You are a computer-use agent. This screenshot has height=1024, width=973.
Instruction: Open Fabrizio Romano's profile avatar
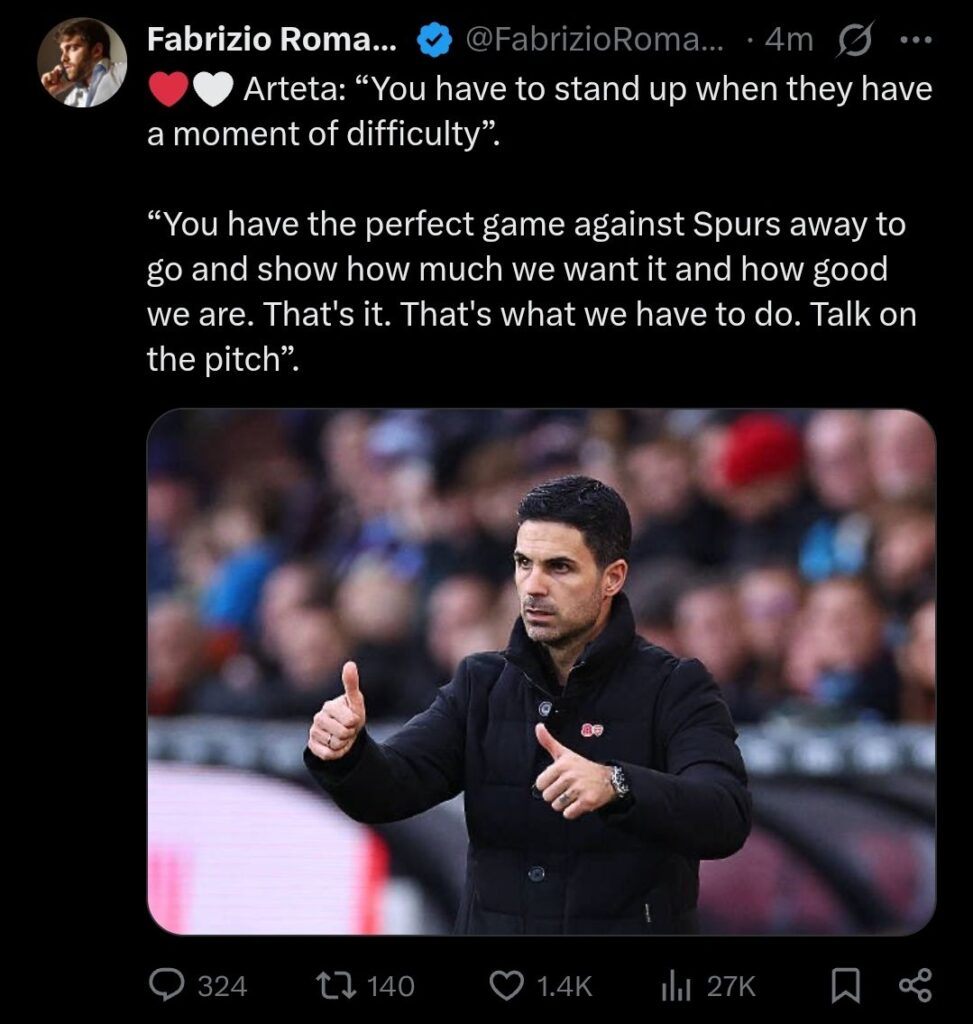[x=82, y=62]
